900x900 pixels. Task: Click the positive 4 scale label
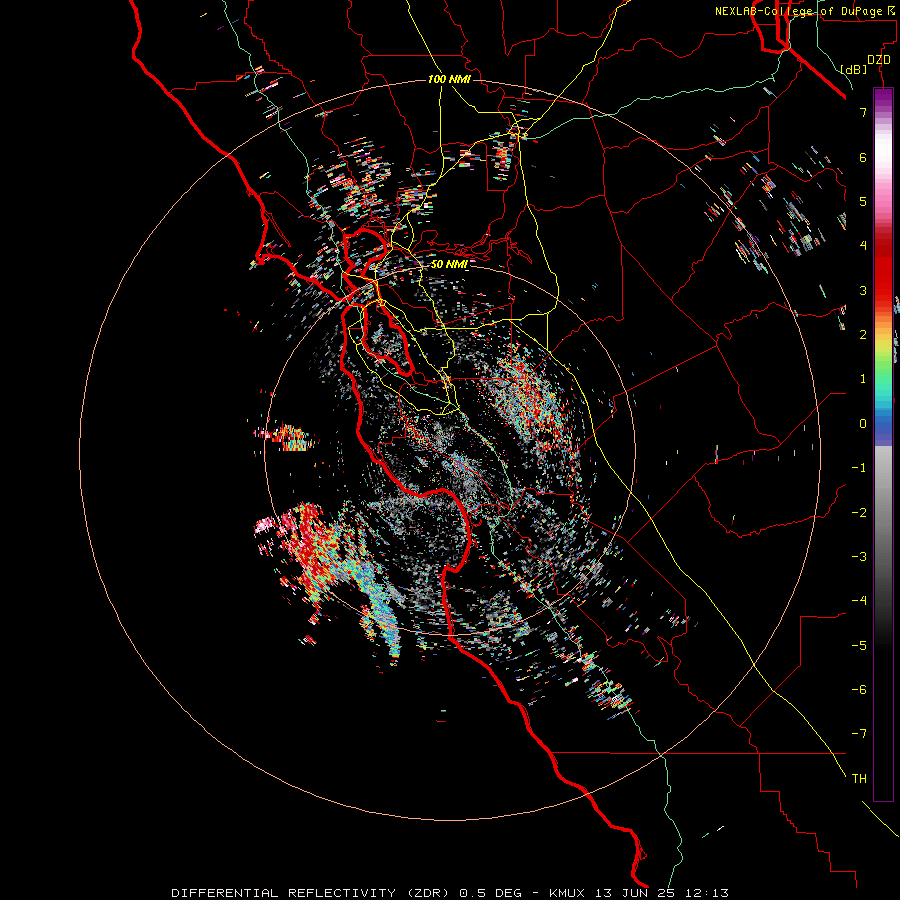coord(863,246)
